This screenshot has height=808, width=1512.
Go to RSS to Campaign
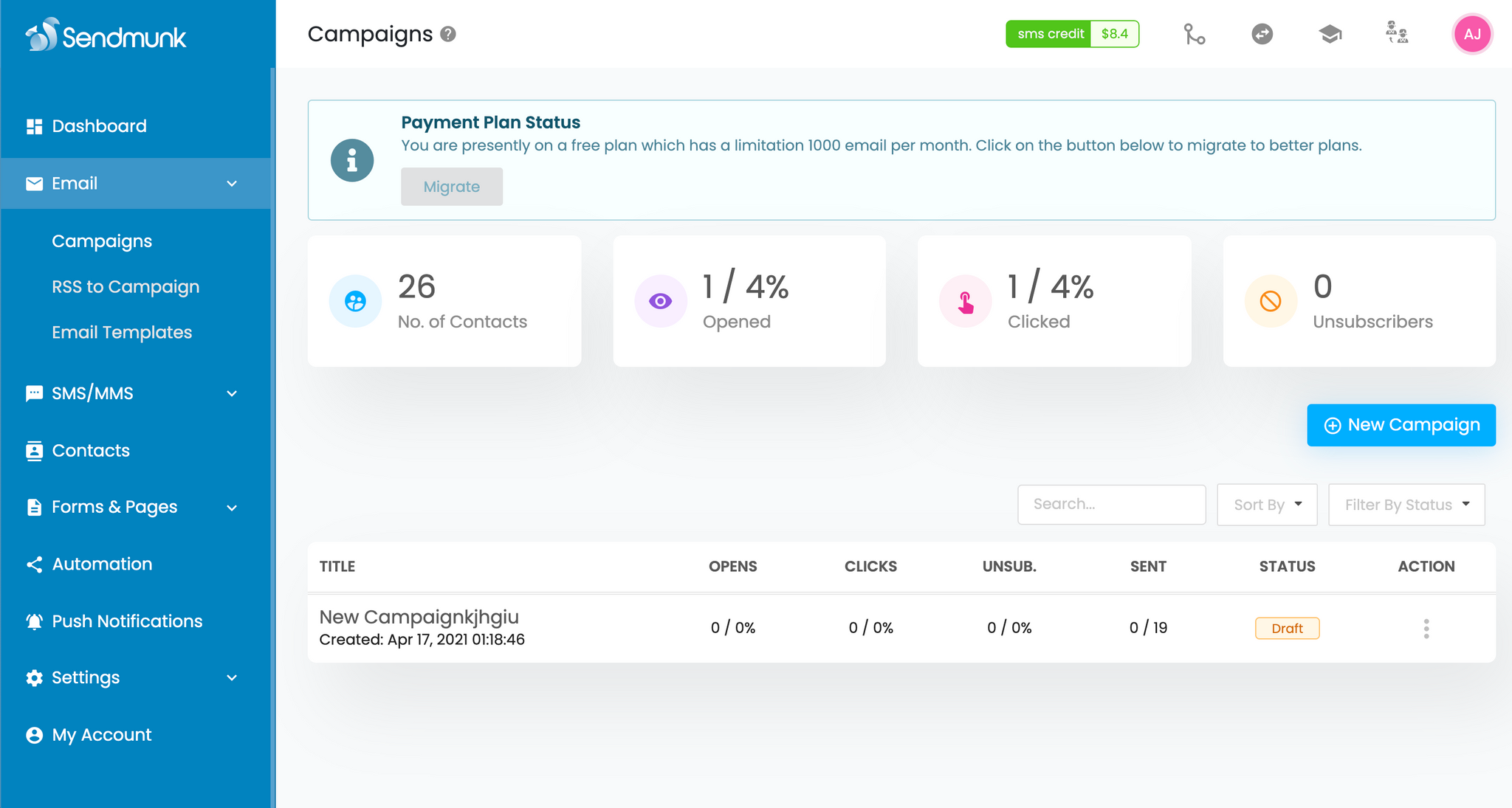(x=126, y=287)
